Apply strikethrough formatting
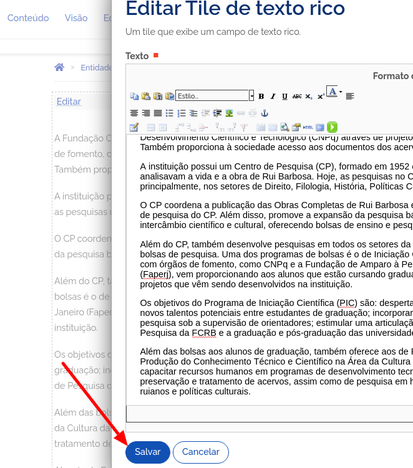Image resolution: width=413 pixels, height=468 pixels. [297, 96]
